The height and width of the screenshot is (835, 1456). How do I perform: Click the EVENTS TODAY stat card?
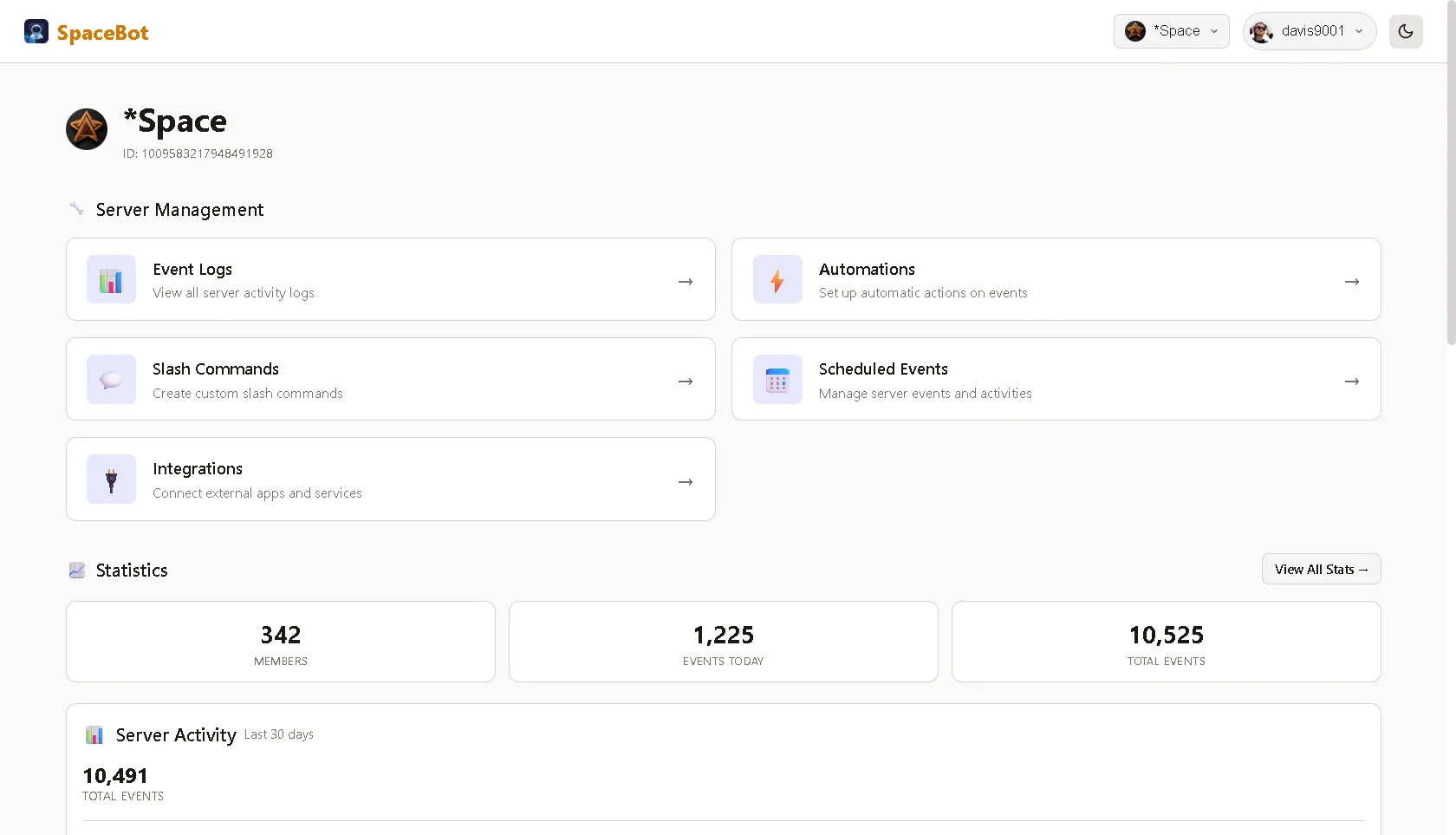click(723, 642)
